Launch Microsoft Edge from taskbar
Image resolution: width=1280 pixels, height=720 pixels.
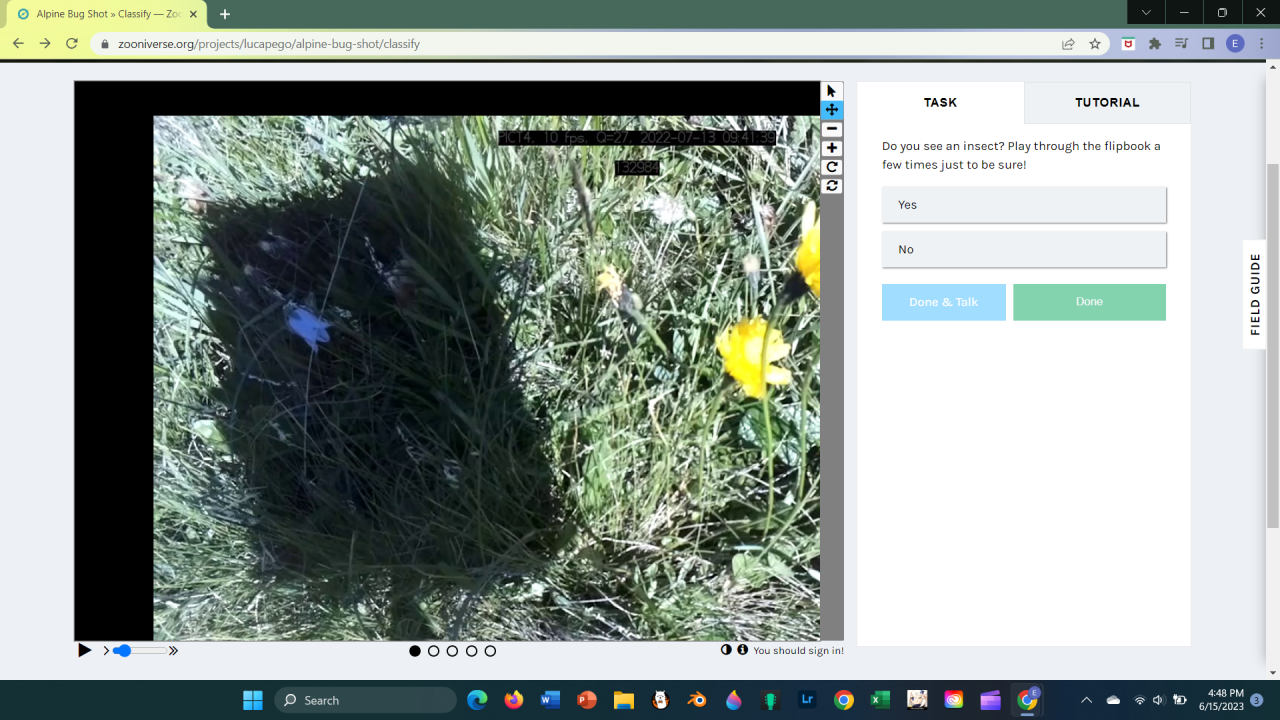(x=477, y=700)
